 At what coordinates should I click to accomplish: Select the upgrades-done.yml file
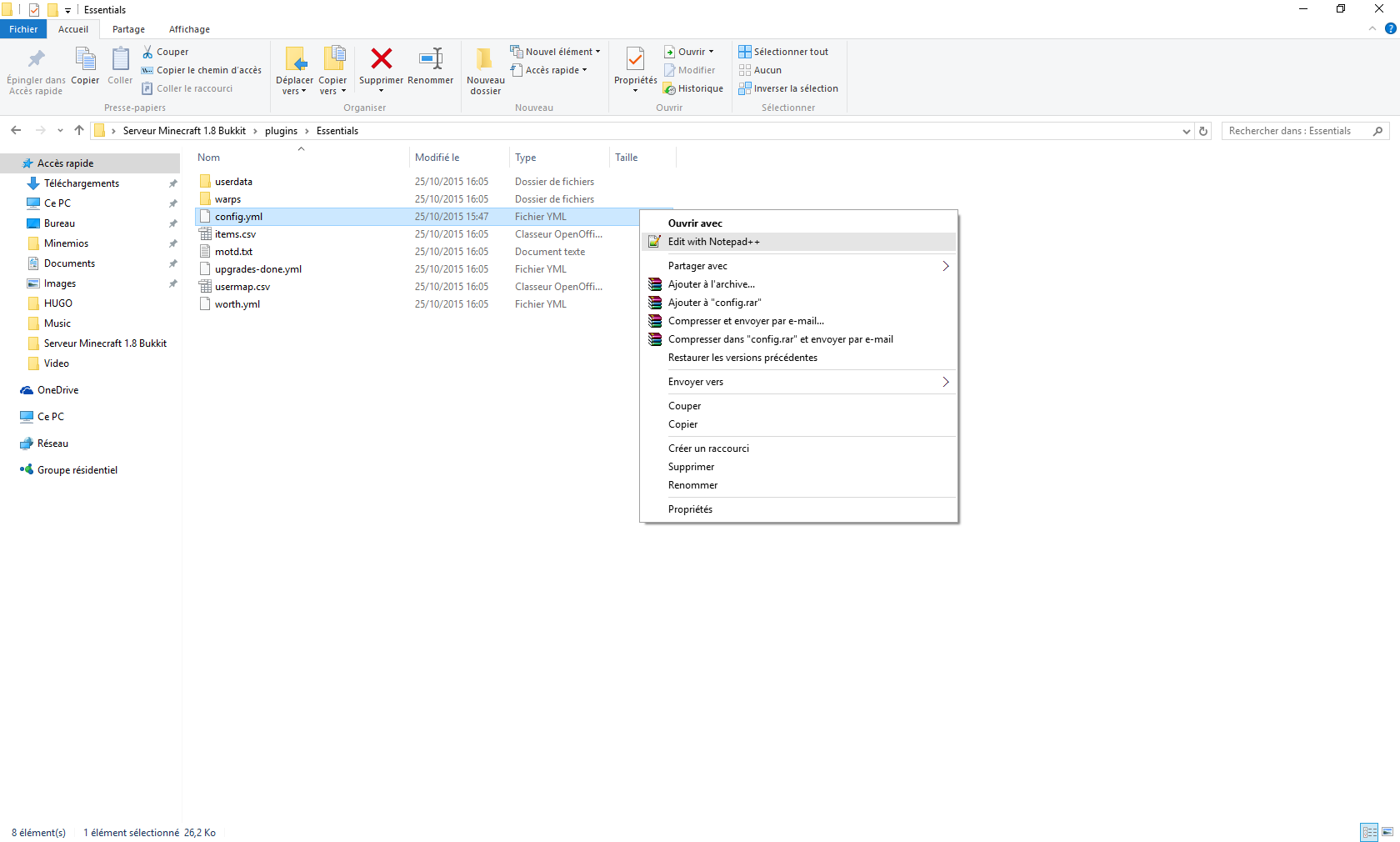[257, 269]
